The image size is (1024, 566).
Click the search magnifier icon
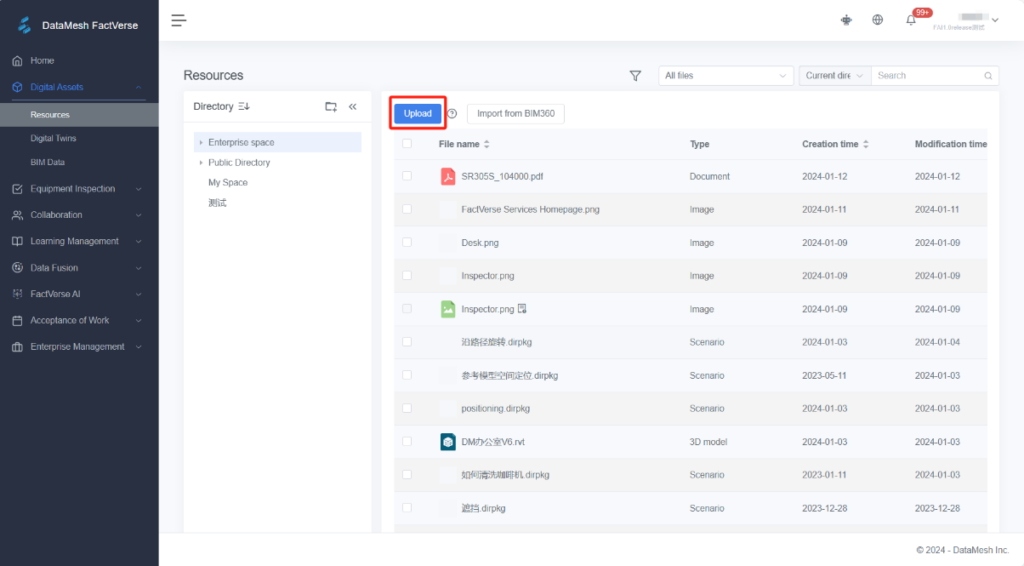[x=988, y=76]
